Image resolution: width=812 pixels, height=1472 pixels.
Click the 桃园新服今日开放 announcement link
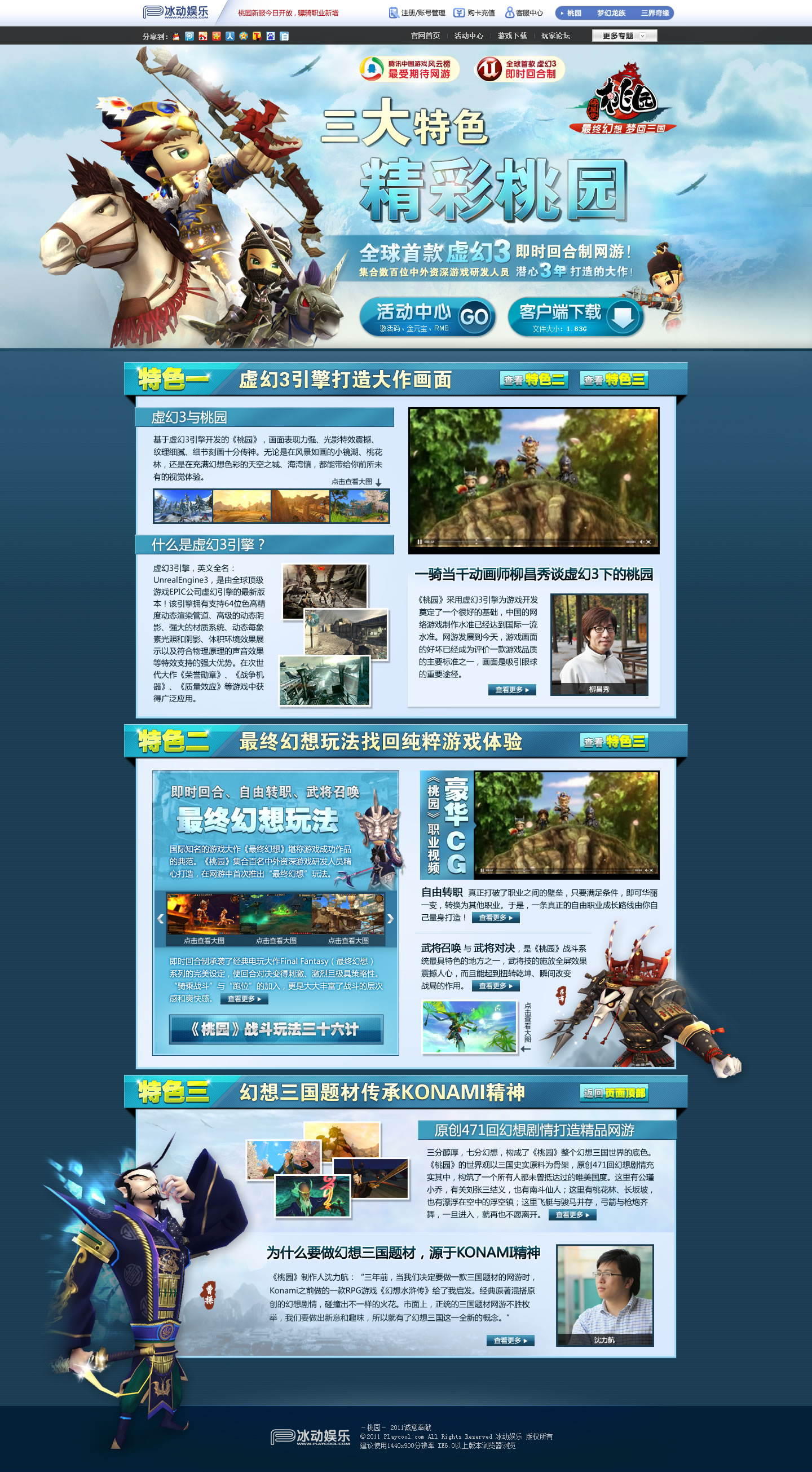(x=288, y=12)
